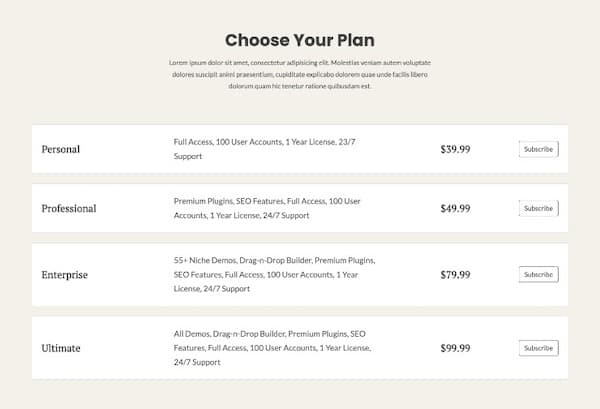This screenshot has width=600, height=409.
Task: Click the Choose Your Plan heading
Action: [300, 40]
